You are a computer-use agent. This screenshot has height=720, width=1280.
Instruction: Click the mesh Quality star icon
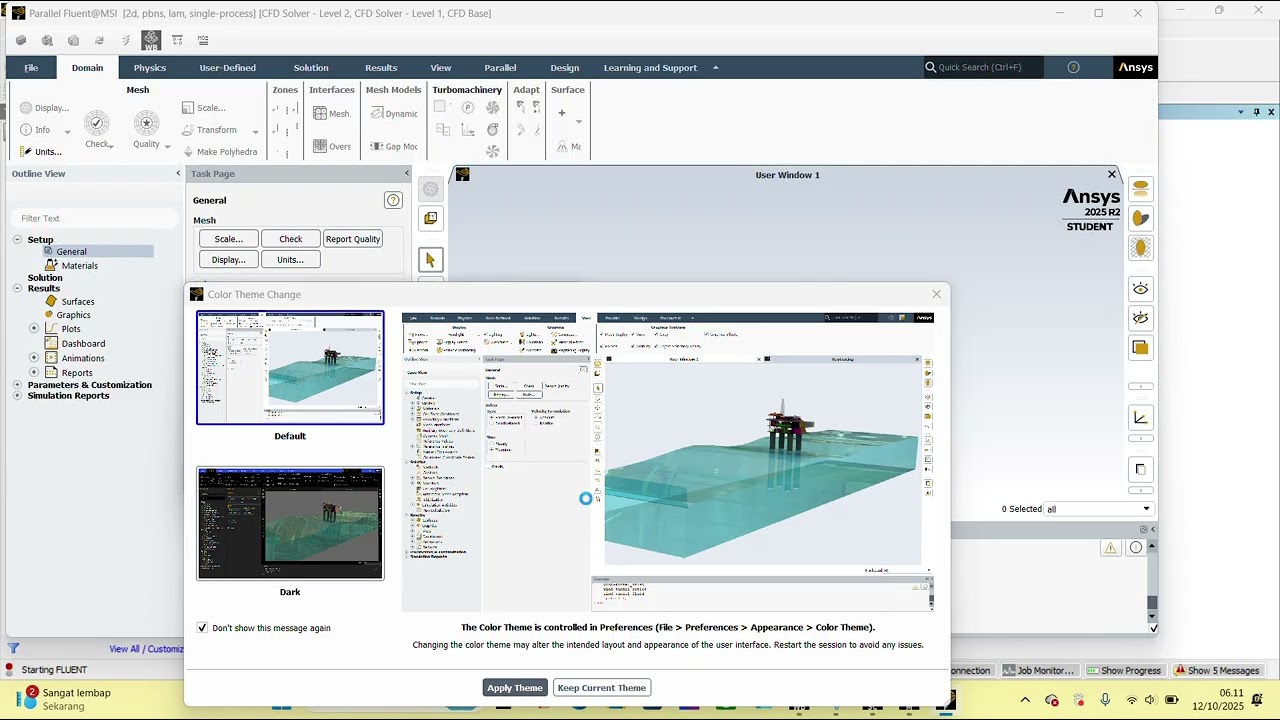pos(146,123)
